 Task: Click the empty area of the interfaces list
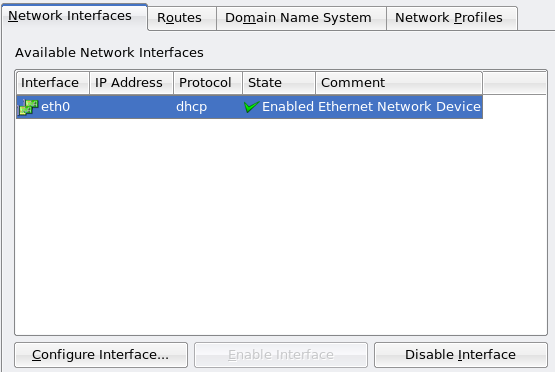point(281,227)
